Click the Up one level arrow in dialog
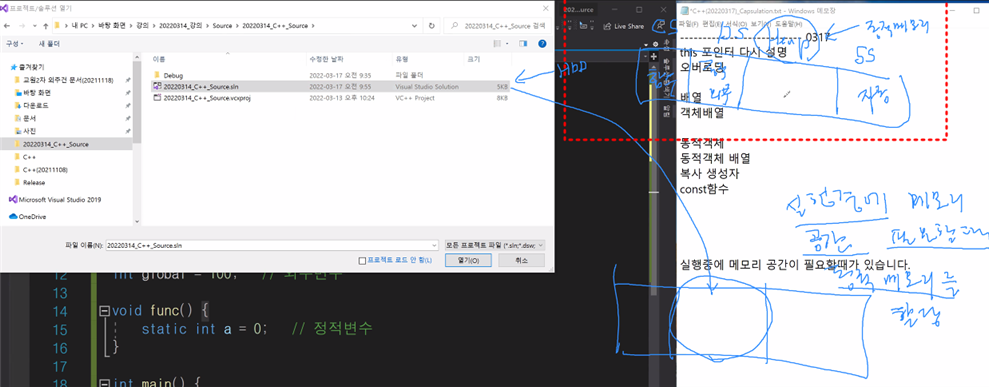Viewport: 989px width, 388px height. tap(45, 26)
